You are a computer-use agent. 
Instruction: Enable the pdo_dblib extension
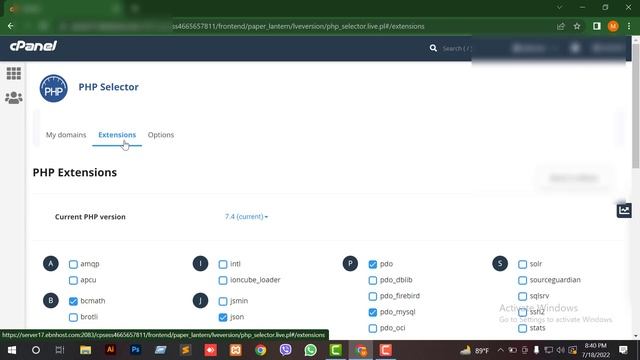pos(373,280)
